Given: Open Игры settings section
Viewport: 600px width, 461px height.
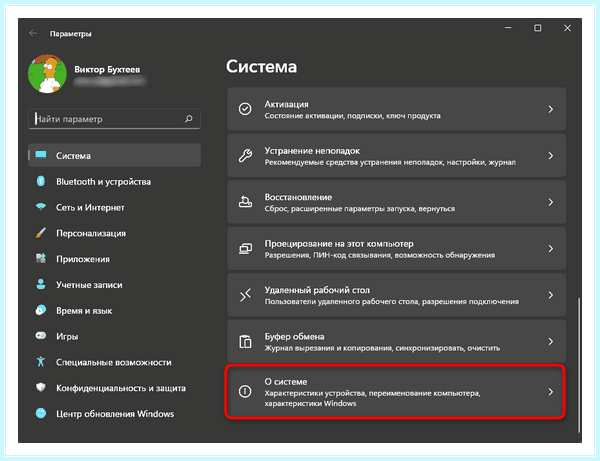Looking at the screenshot, I should click(x=114, y=336).
